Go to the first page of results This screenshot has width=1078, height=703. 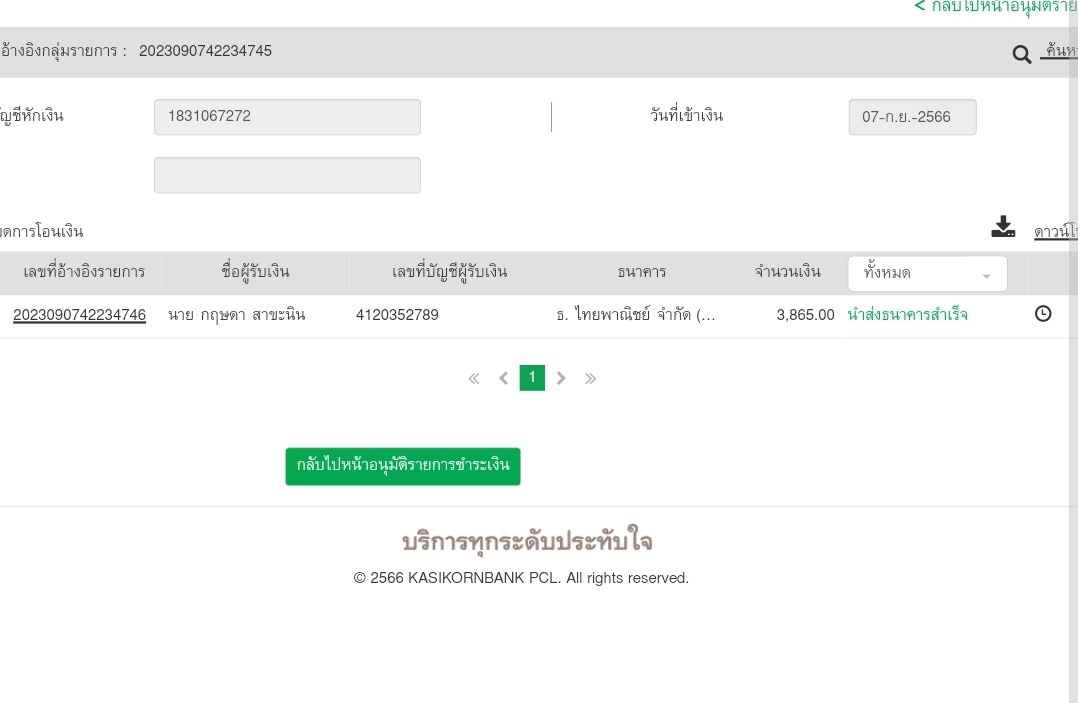pyautogui.click(x=474, y=378)
